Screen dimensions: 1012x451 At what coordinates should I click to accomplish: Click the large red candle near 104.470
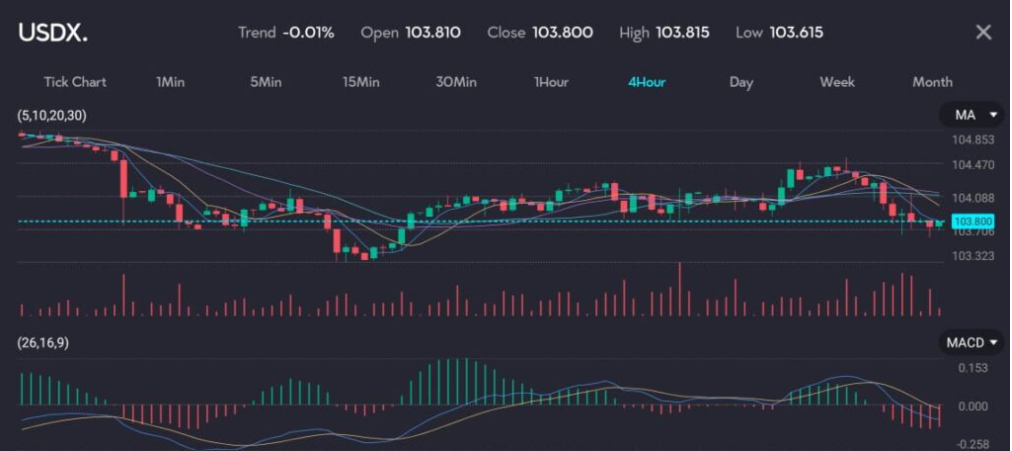tap(123, 177)
